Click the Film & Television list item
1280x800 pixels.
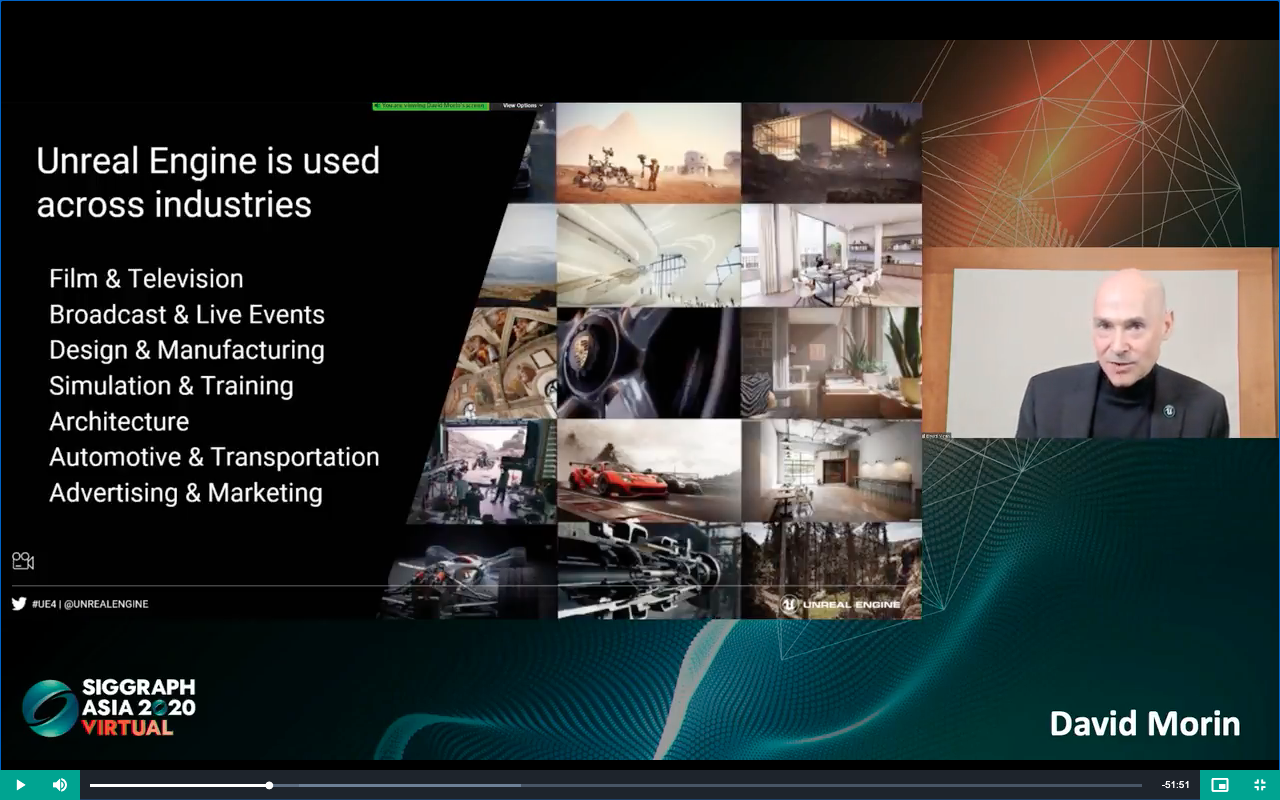(x=146, y=279)
